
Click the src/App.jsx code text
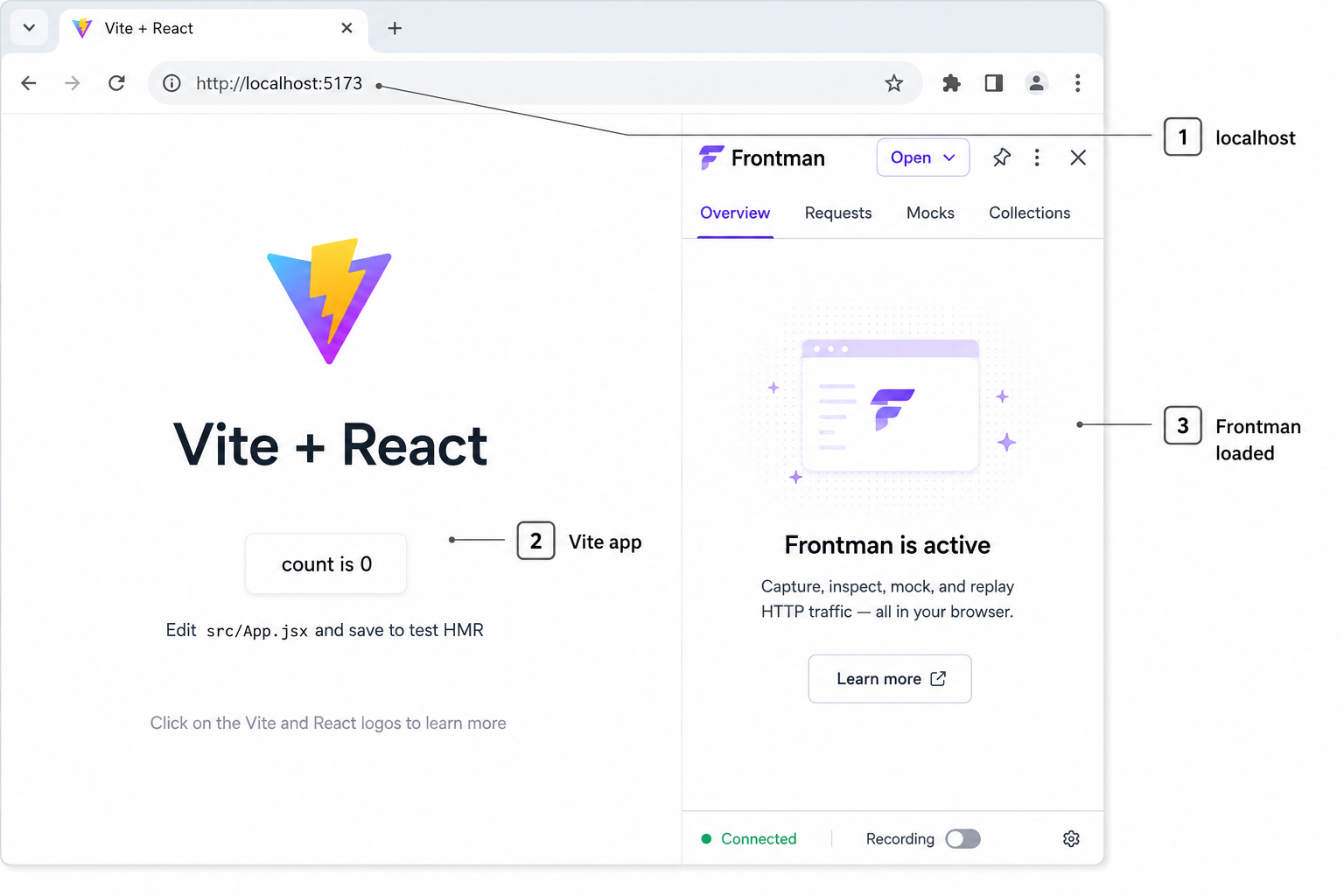coord(257,631)
